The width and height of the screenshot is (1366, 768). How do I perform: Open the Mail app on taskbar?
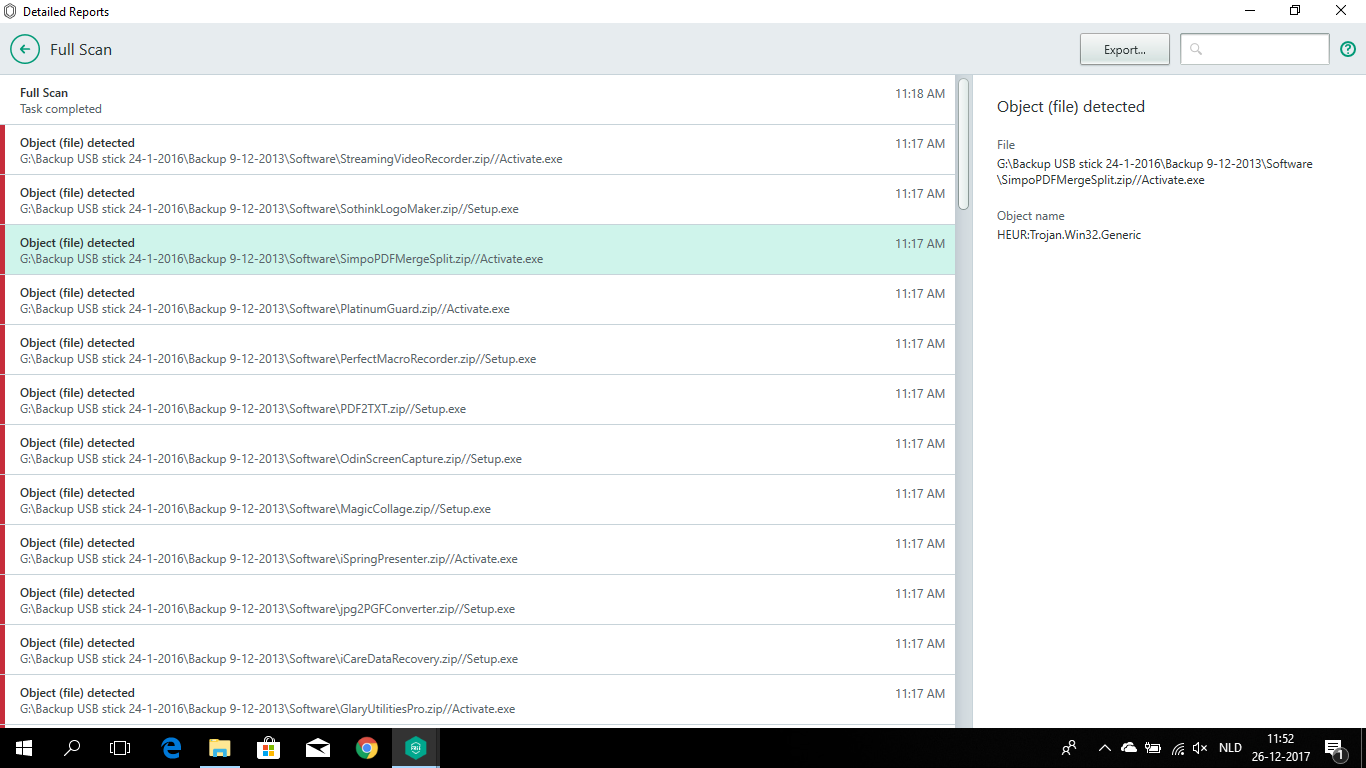coord(318,747)
